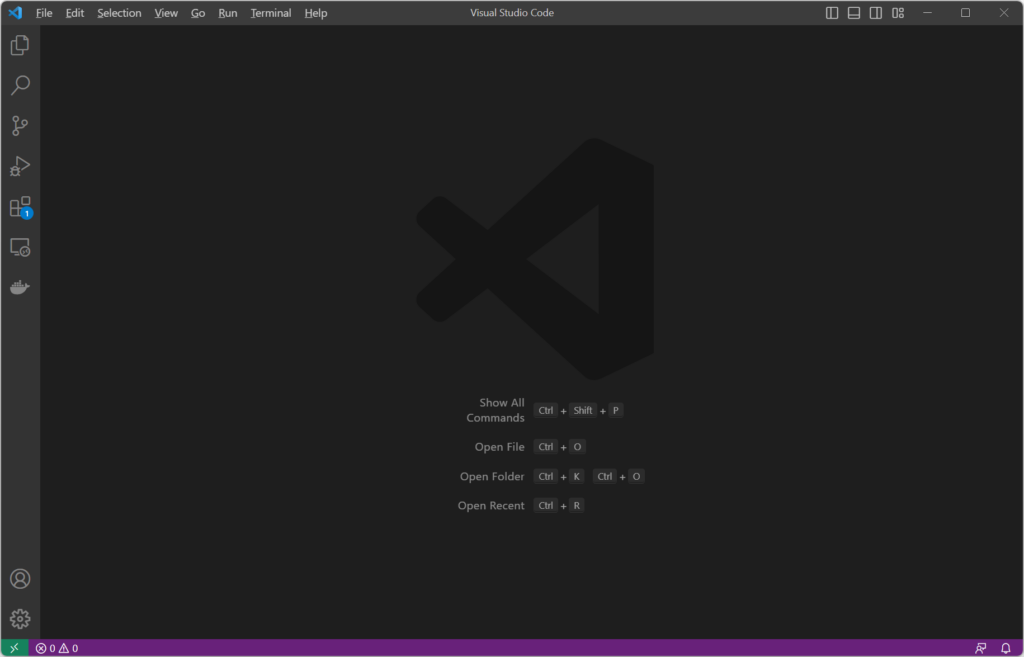1024x657 pixels.
Task: Click the Shift key hint
Action: [x=583, y=410]
